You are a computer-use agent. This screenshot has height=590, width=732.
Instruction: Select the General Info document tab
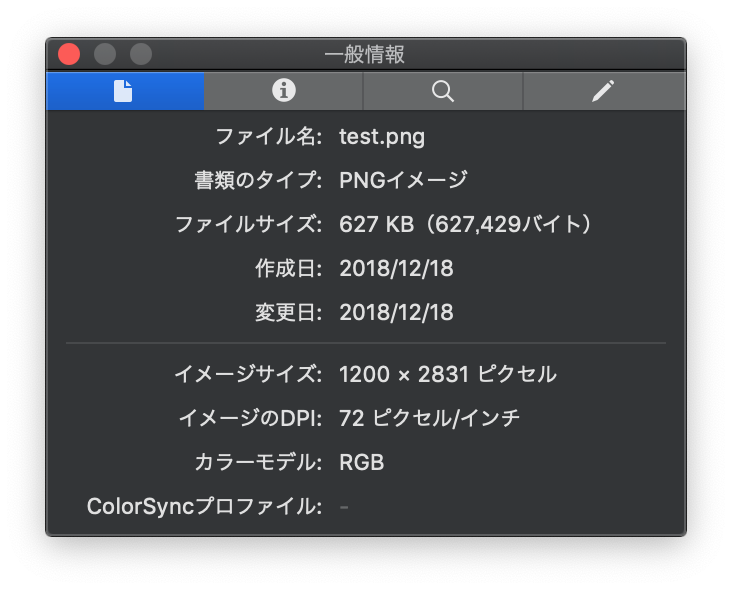click(x=125, y=91)
